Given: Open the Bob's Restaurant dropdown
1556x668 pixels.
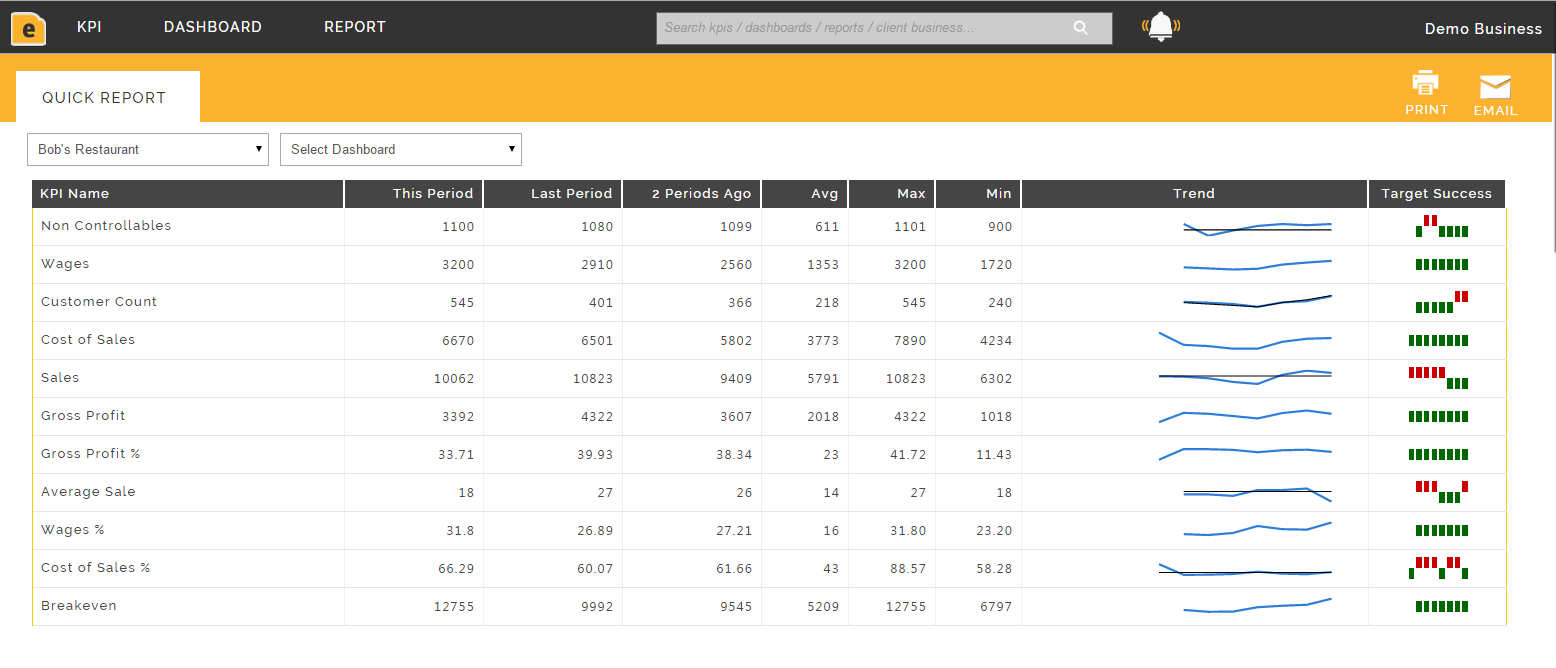Looking at the screenshot, I should point(148,149).
